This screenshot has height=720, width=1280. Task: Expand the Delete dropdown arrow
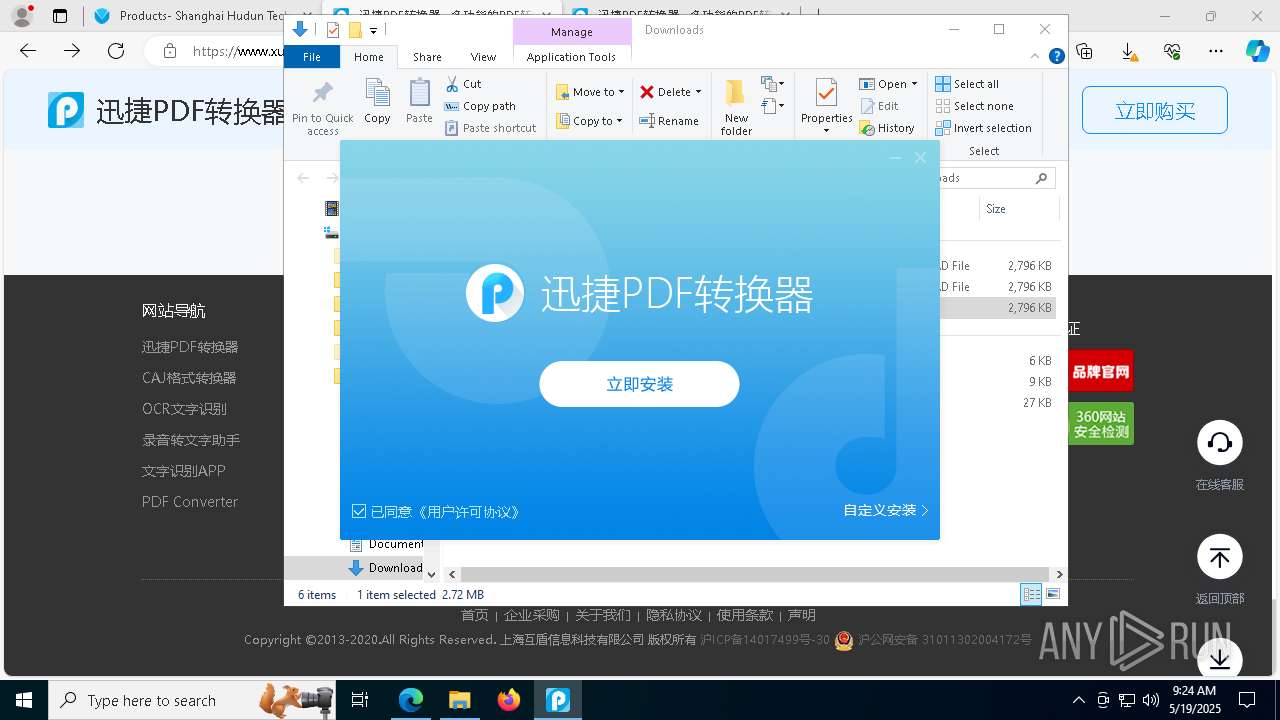[x=698, y=92]
